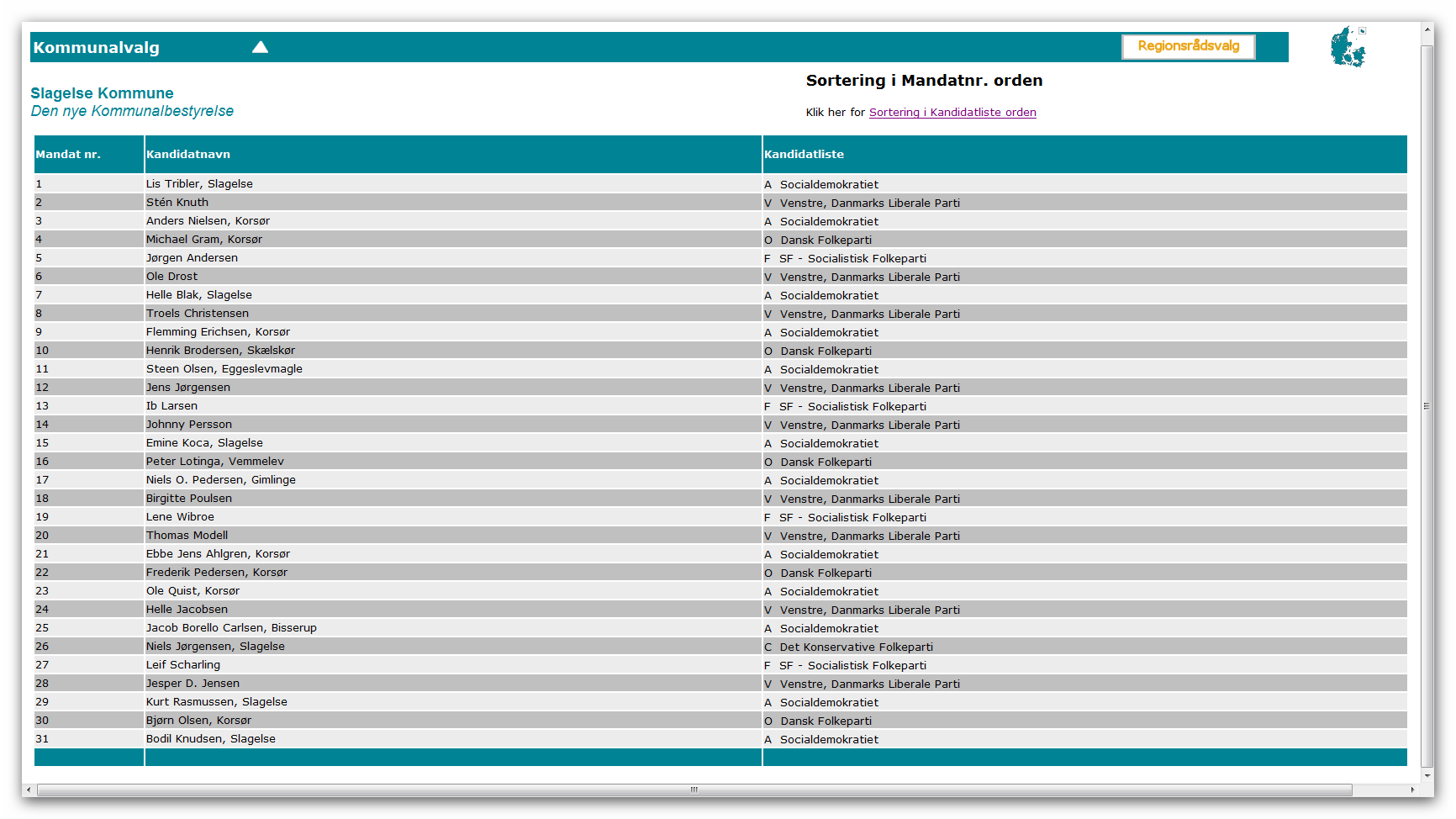This screenshot has height=819, width=1456.
Task: Click the 'Mandat nr.' column header
Action: point(68,155)
